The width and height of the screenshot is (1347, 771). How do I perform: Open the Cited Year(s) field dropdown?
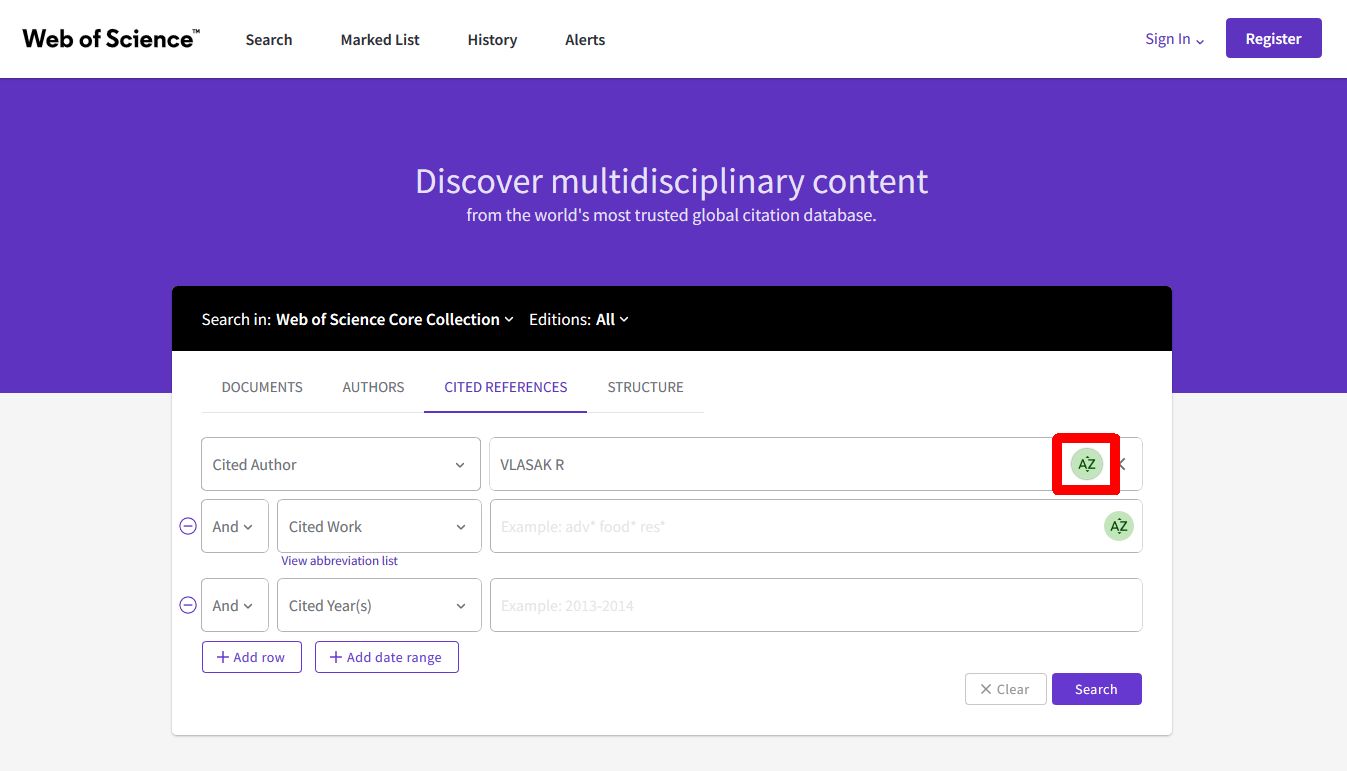tap(379, 605)
